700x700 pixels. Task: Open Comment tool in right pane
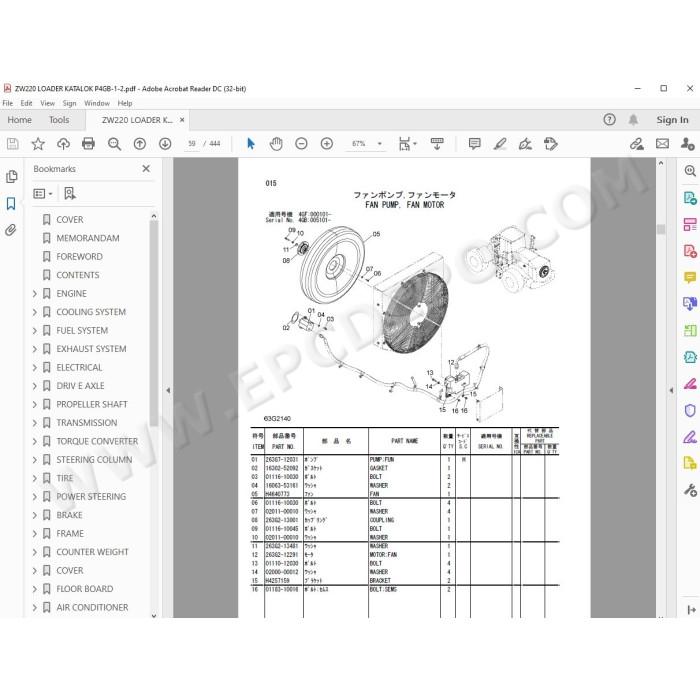point(690,278)
